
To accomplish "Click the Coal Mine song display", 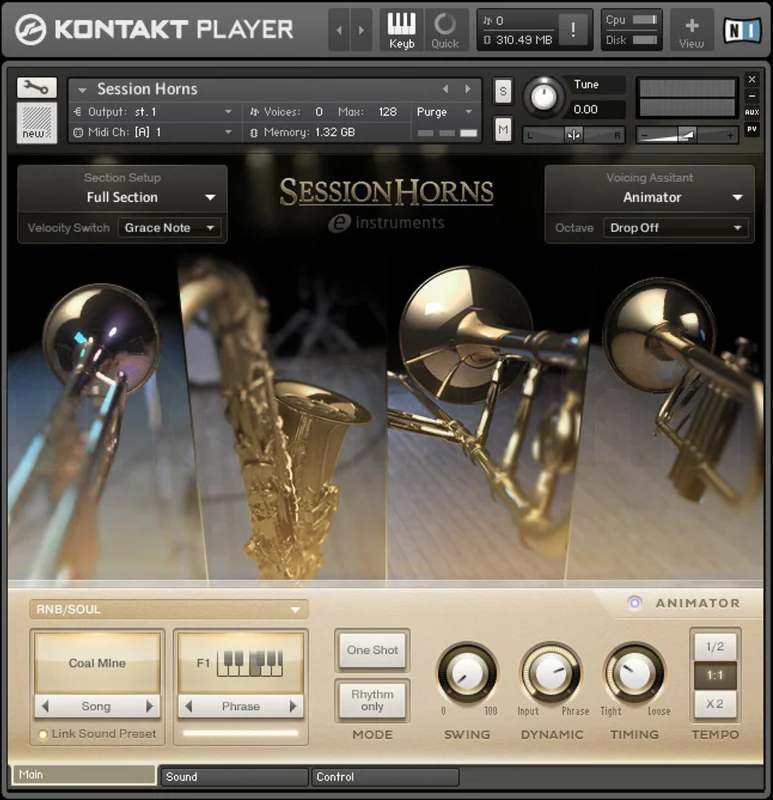I will [x=97, y=663].
